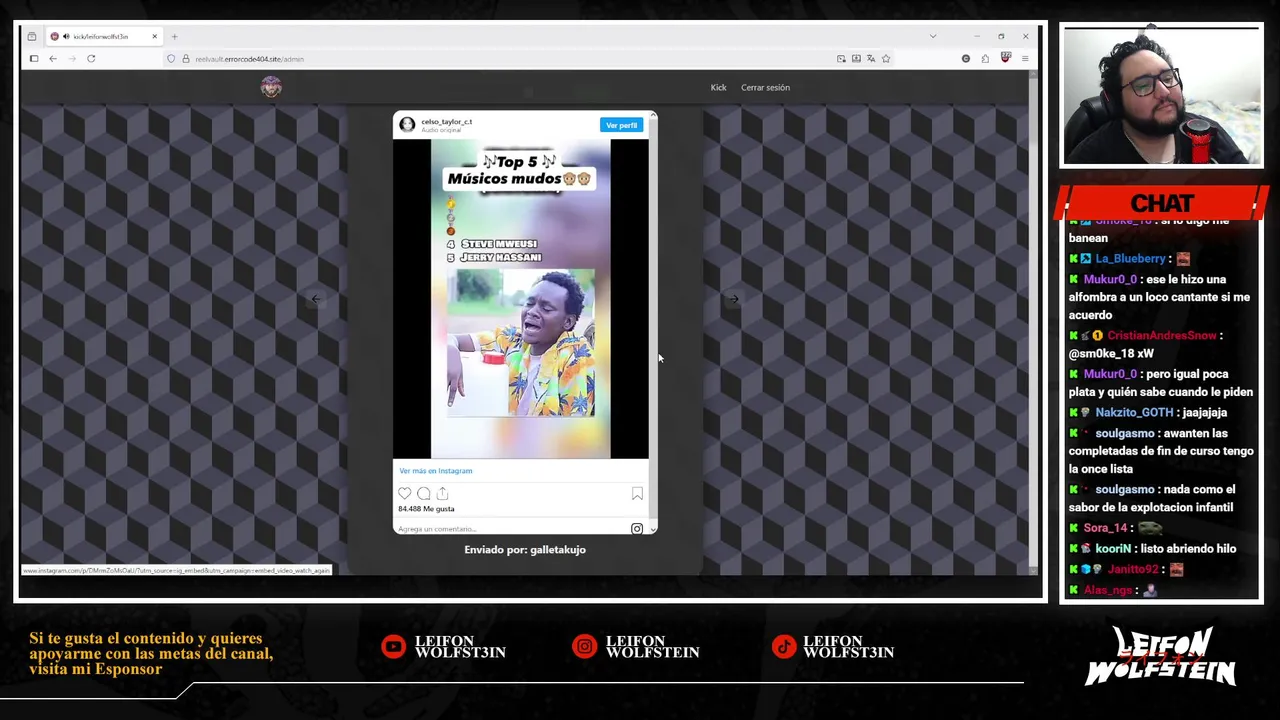This screenshot has height=720, width=1280.
Task: Open tracking protection shield icon
Action: pos(171,59)
